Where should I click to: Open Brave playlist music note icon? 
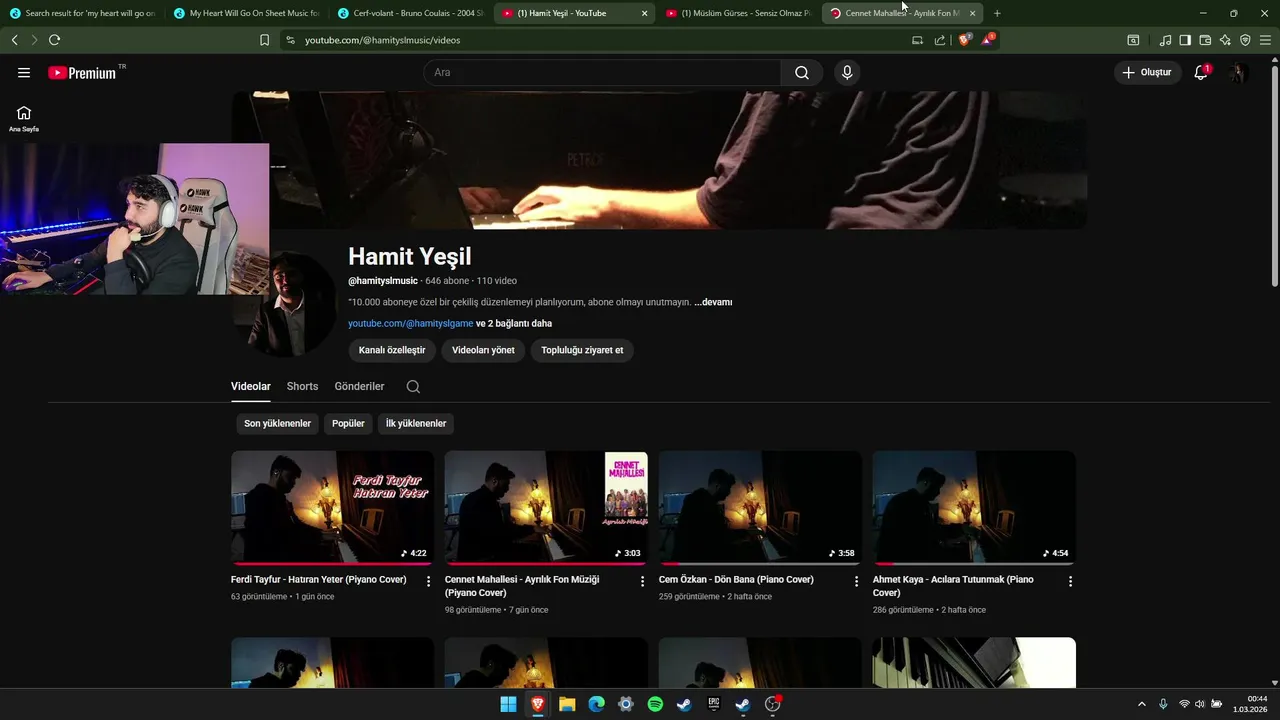1165,40
